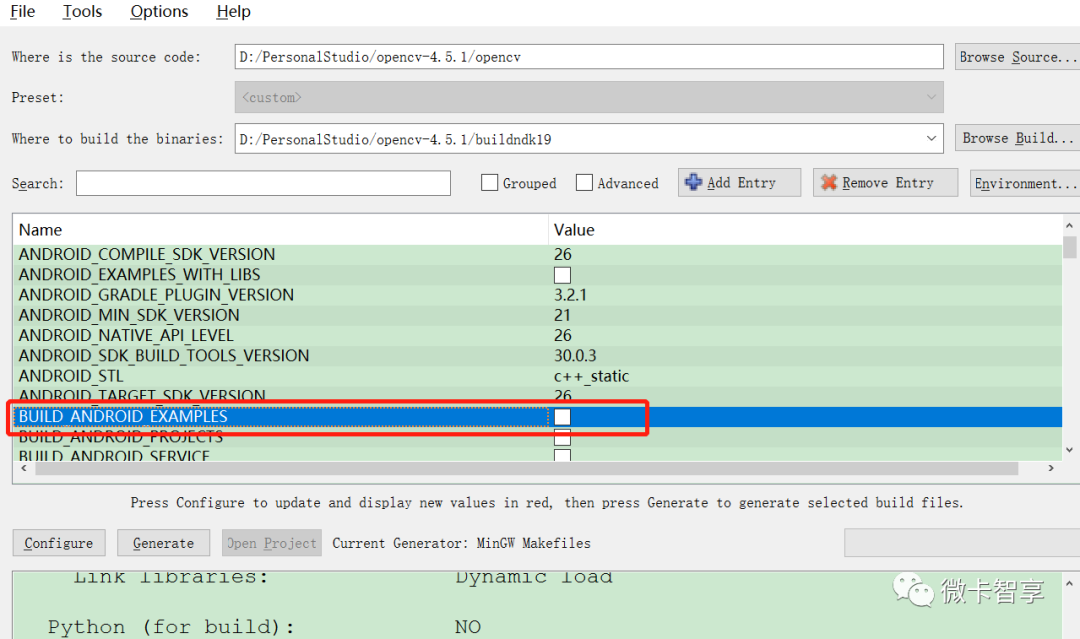Image resolution: width=1080 pixels, height=639 pixels.
Task: Click the horizontal scrollbar left arrow
Action: tap(24, 468)
